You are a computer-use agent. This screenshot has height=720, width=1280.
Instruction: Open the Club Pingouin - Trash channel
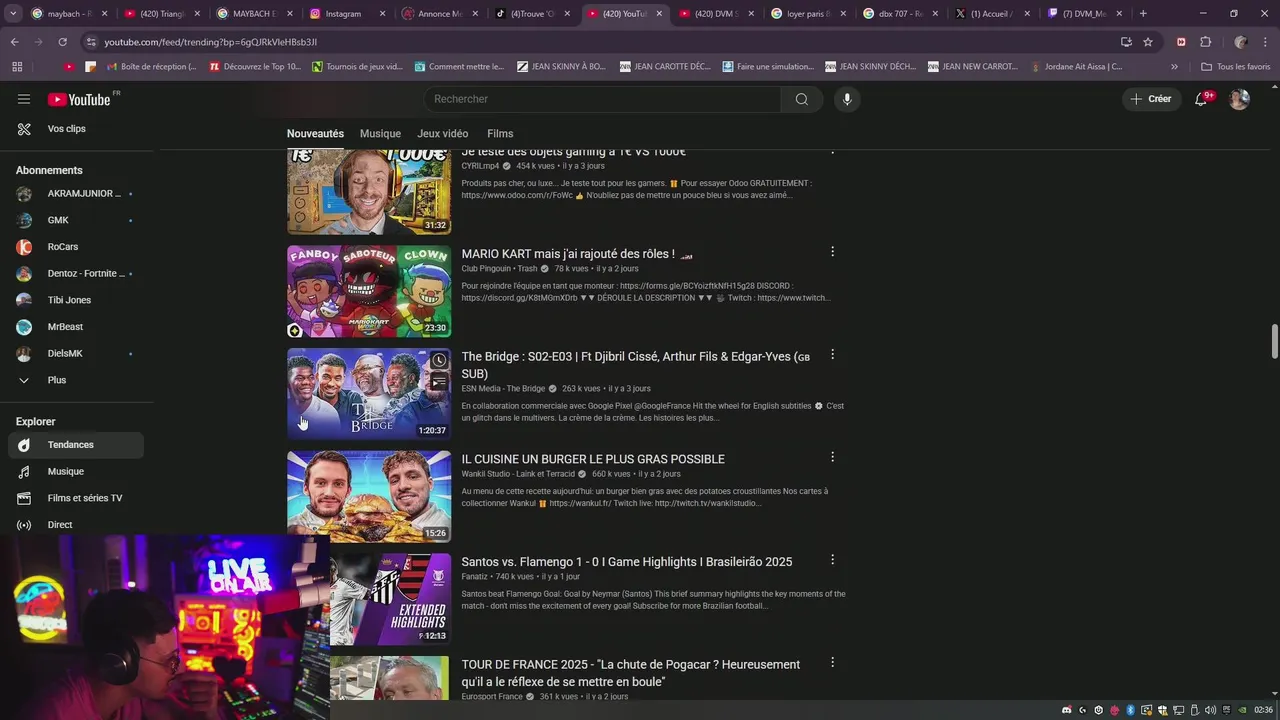[499, 269]
